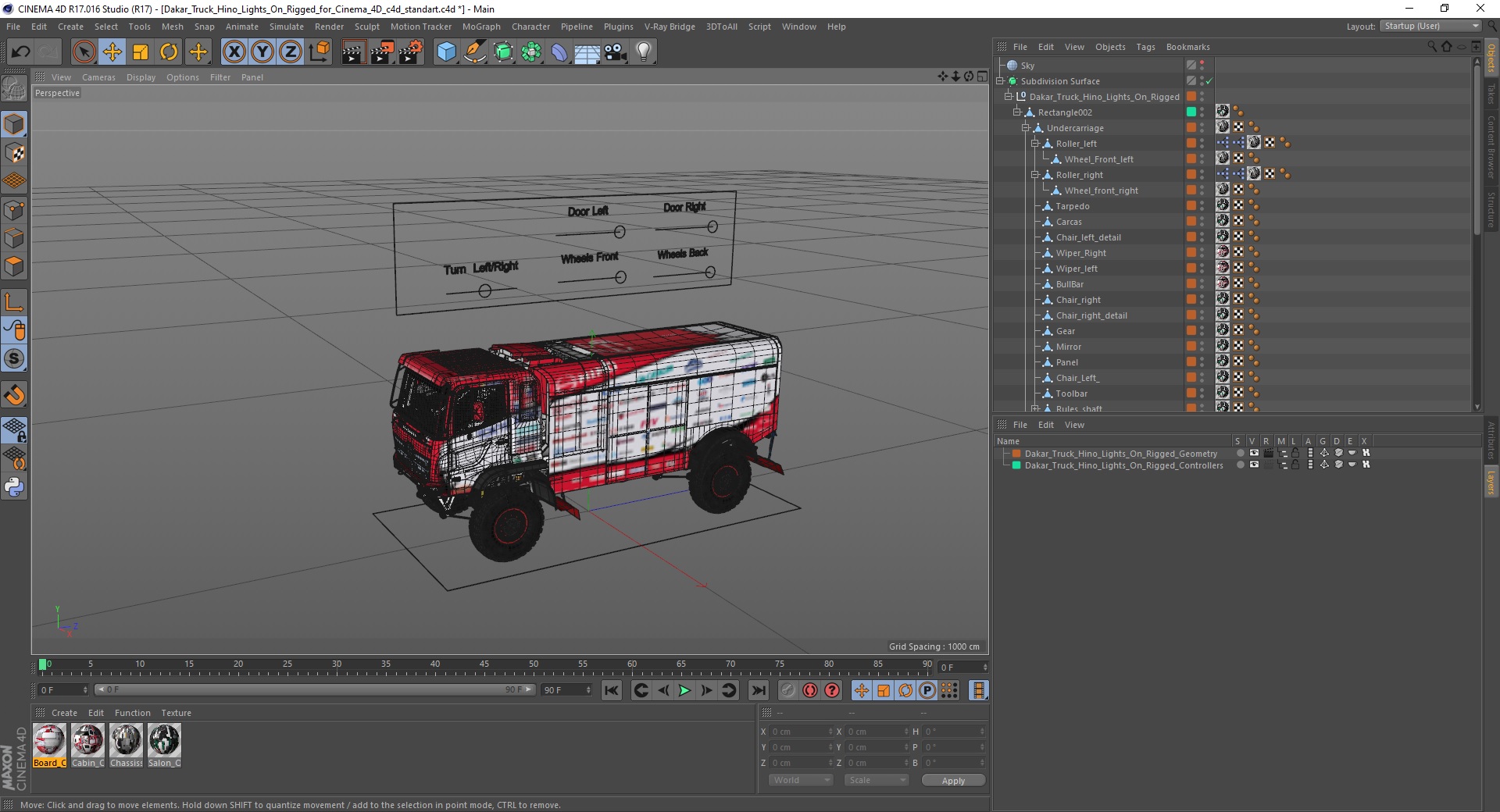1500x812 pixels.
Task: Click Render View clapperboard icon
Action: [353, 52]
